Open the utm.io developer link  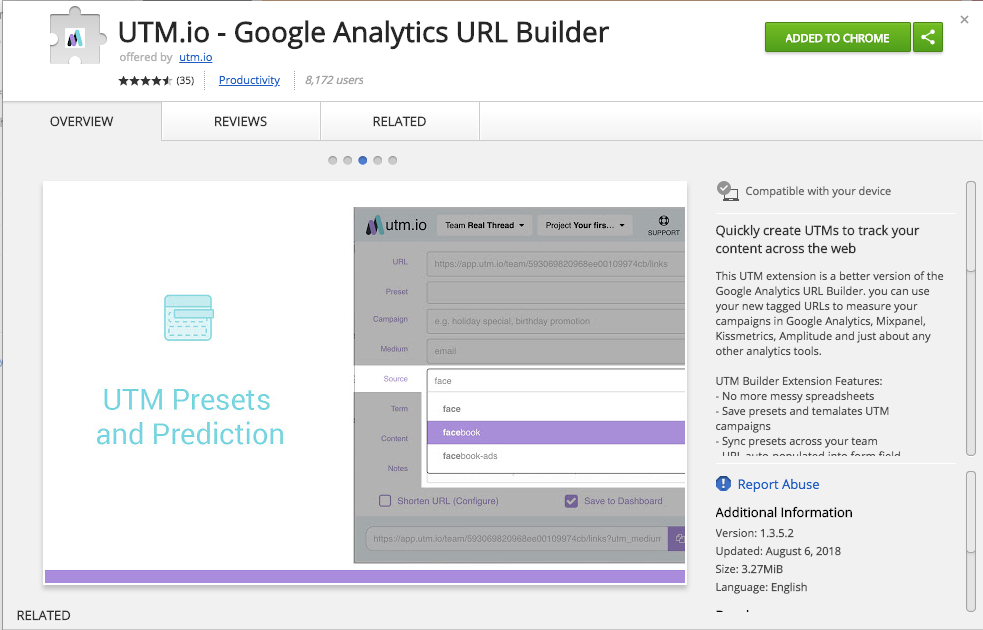196,57
